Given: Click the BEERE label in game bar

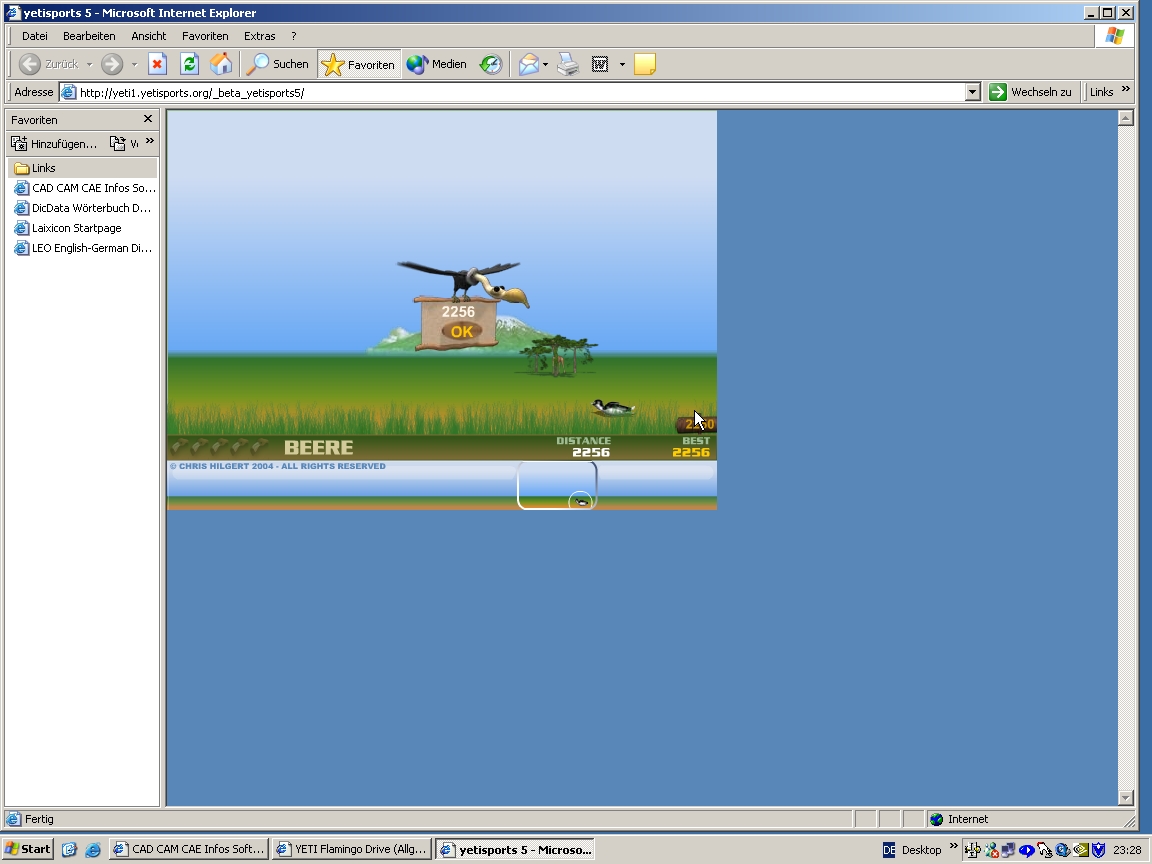Looking at the screenshot, I should click(x=319, y=447).
